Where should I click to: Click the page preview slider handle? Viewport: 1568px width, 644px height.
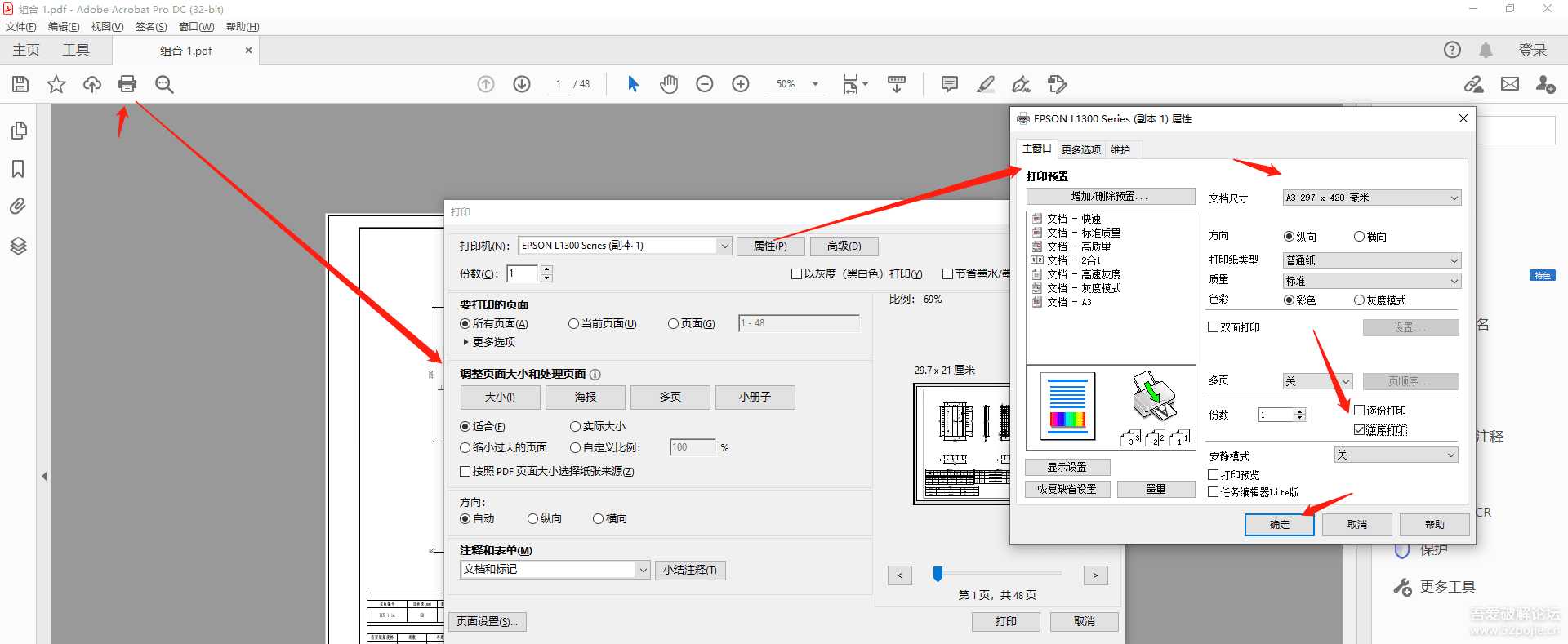click(938, 575)
